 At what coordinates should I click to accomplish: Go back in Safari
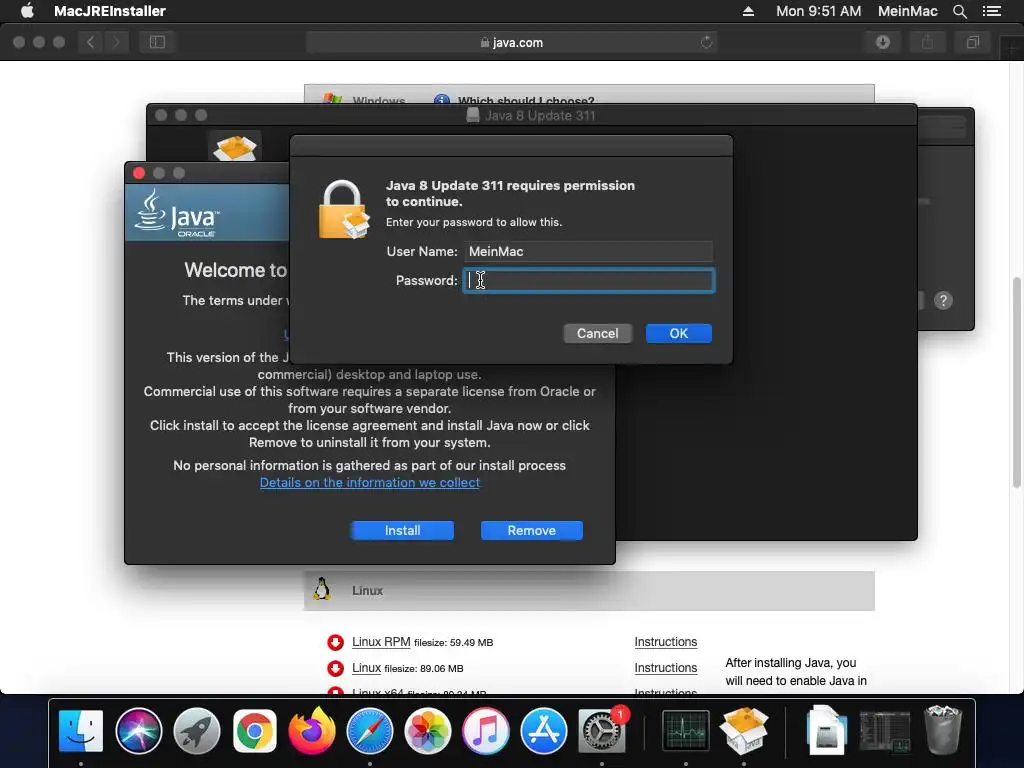pos(91,42)
